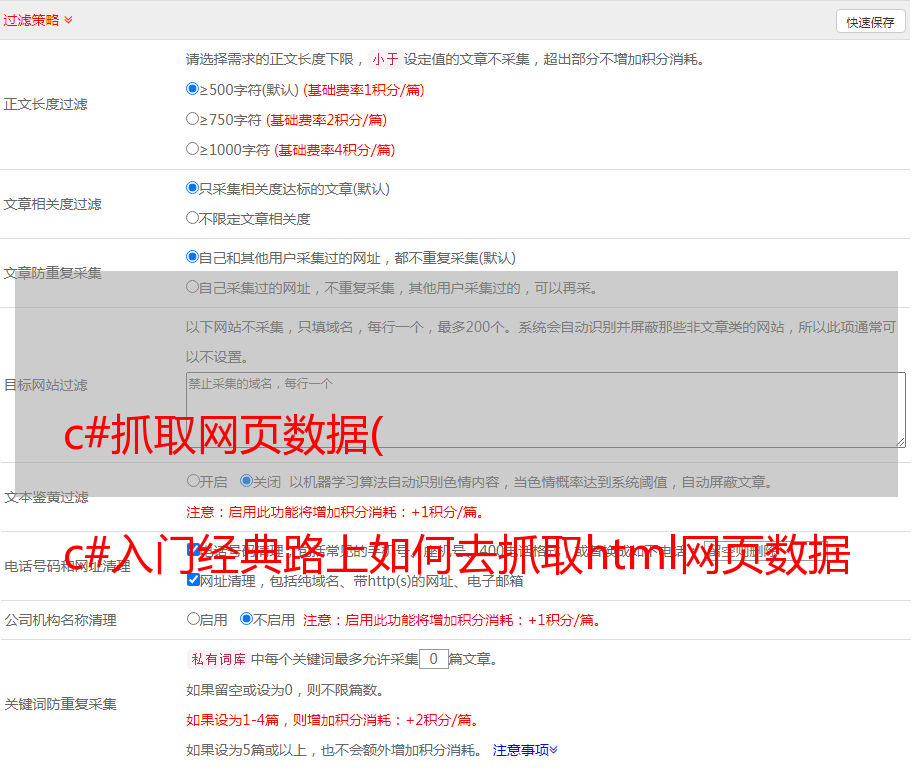Select 不启用 for 公司机构名称清理
This screenshot has height=768, width=912.
247,619
